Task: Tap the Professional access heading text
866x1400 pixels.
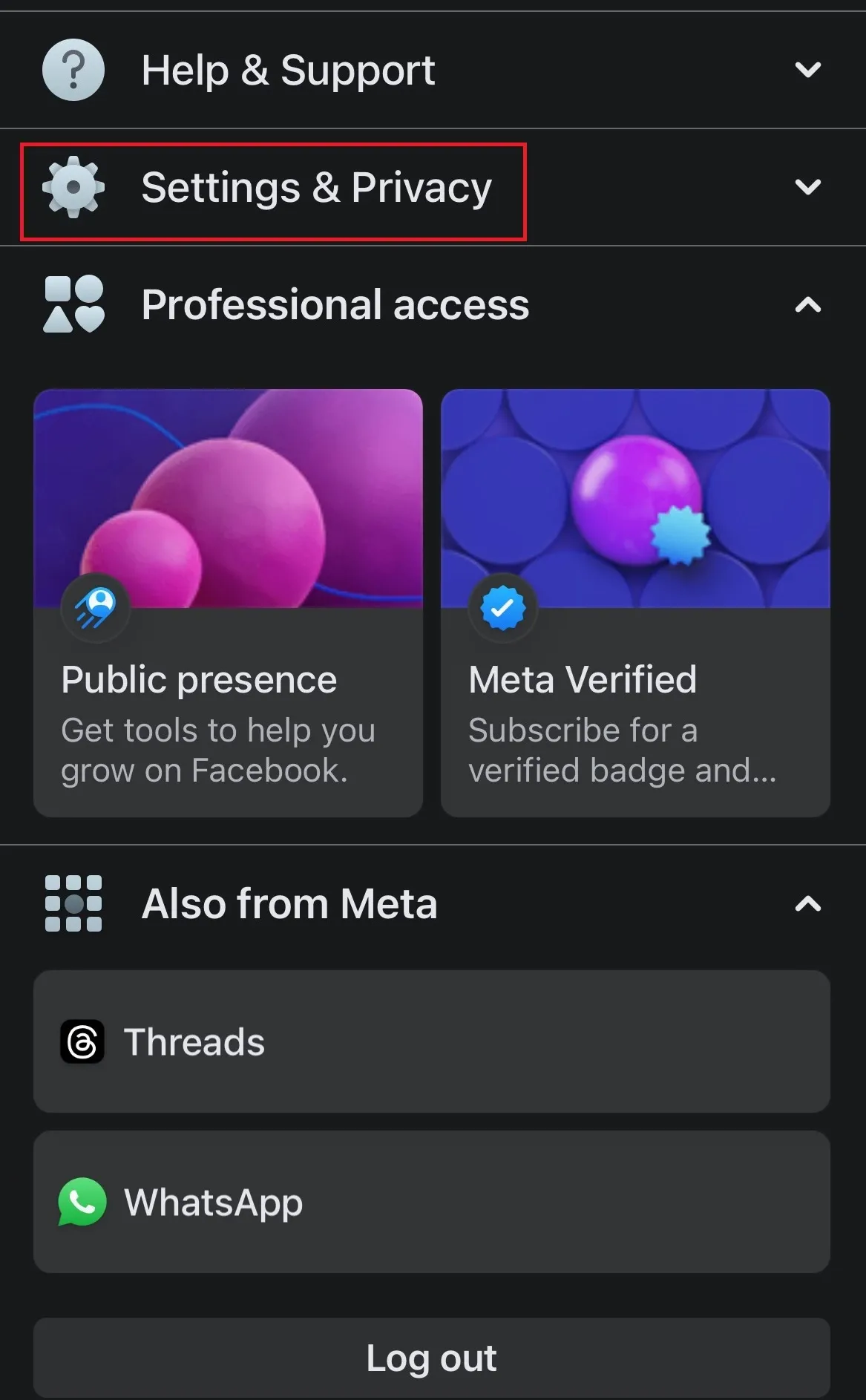Action: click(335, 305)
